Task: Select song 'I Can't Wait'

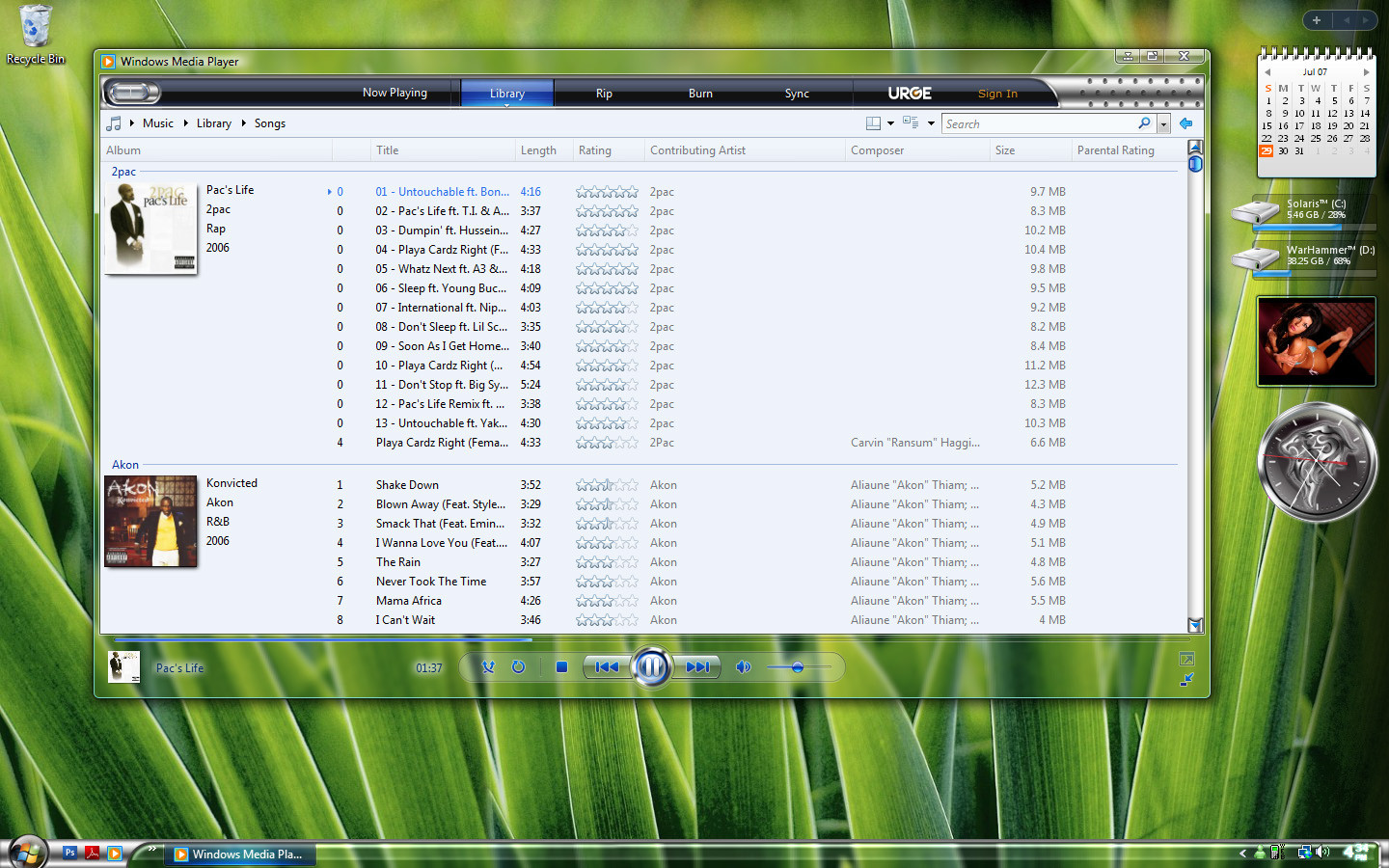Action: click(x=405, y=620)
